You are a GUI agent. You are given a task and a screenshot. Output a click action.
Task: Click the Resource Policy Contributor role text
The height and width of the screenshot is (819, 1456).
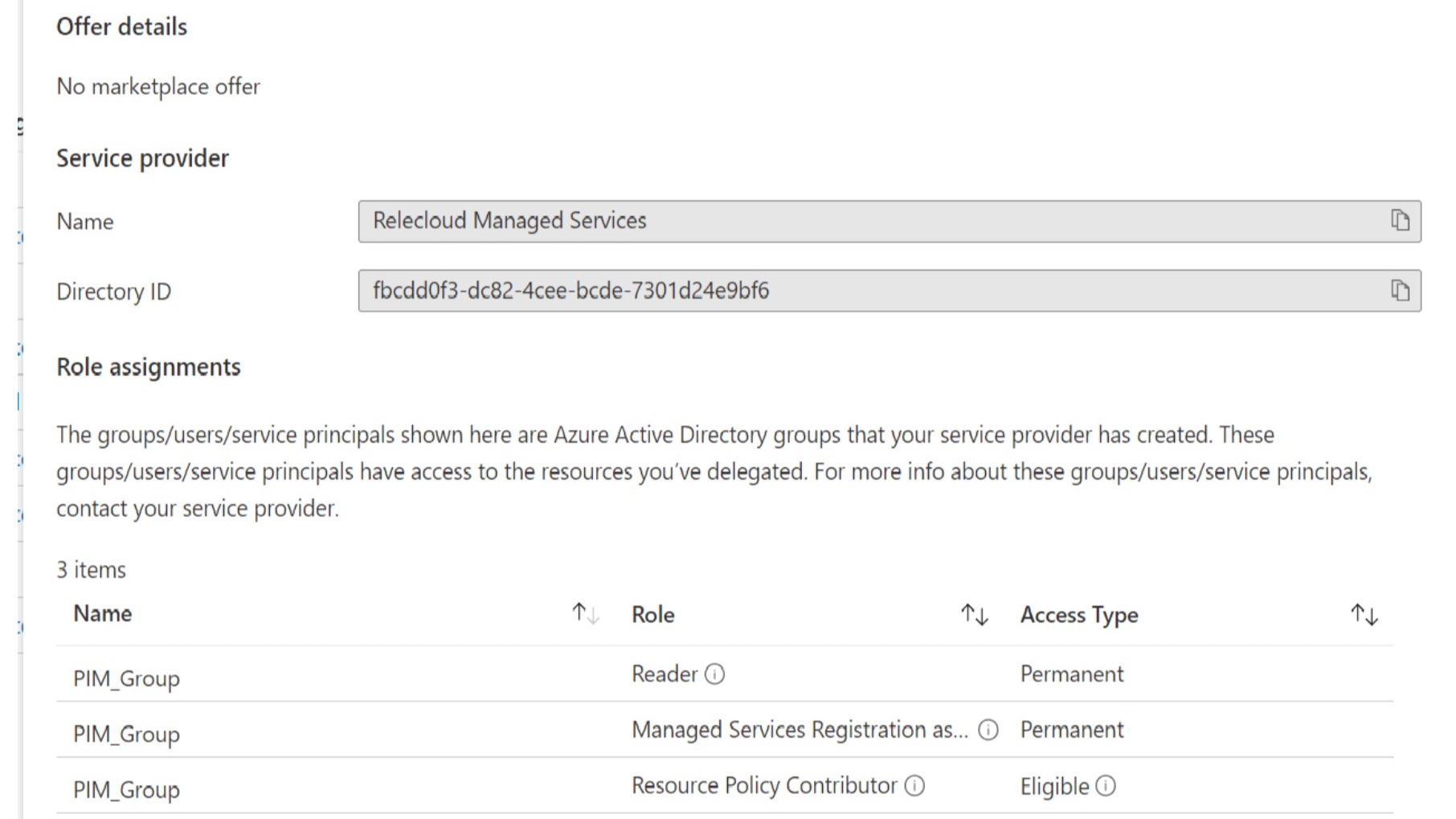[x=763, y=786]
